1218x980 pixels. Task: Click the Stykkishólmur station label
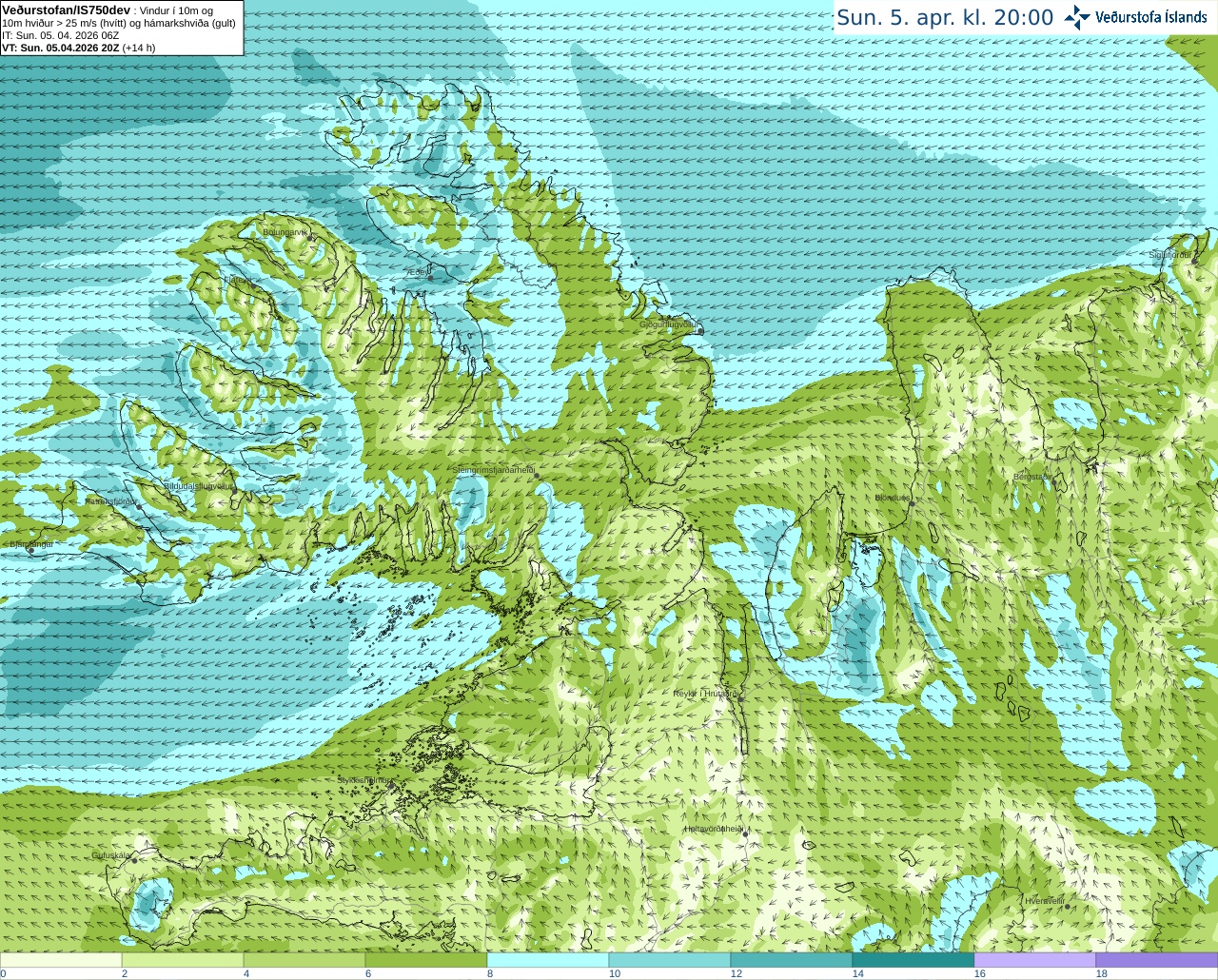point(364,780)
